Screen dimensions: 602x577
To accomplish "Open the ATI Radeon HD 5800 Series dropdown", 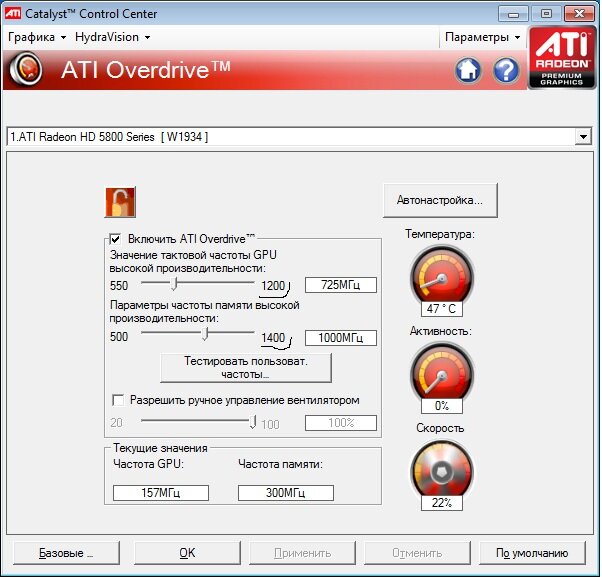I will (583, 137).
